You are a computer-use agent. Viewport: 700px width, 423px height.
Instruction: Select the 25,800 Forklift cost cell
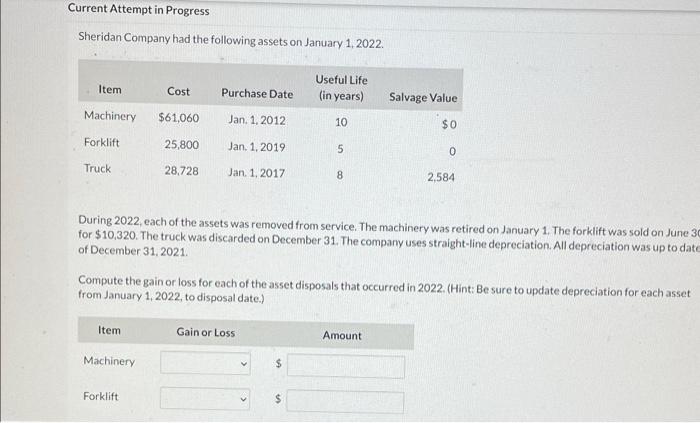click(x=182, y=145)
